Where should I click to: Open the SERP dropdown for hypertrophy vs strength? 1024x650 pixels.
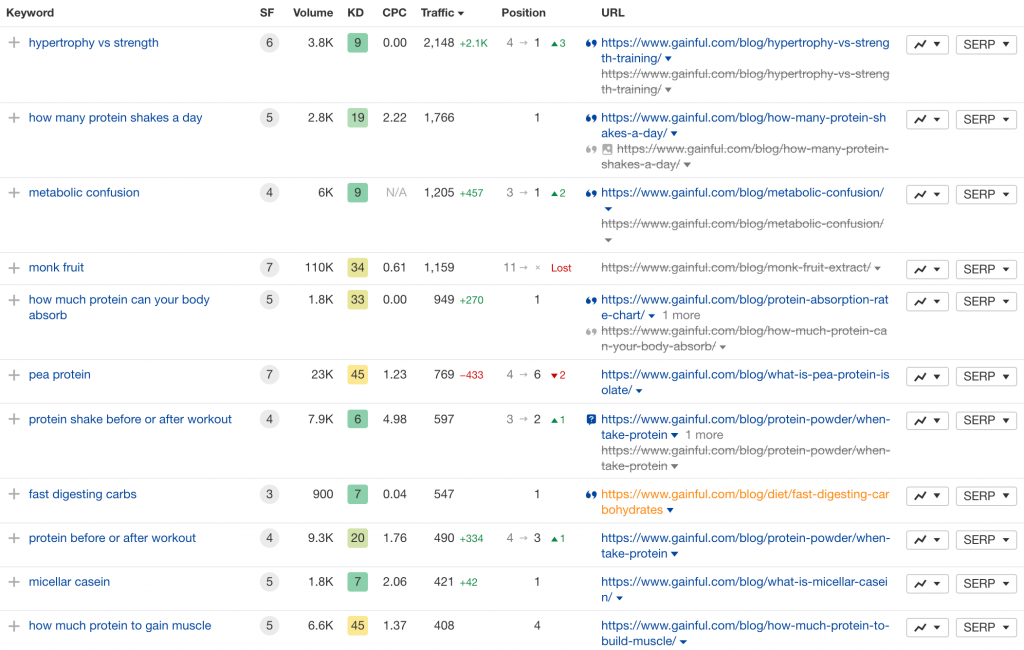click(986, 44)
